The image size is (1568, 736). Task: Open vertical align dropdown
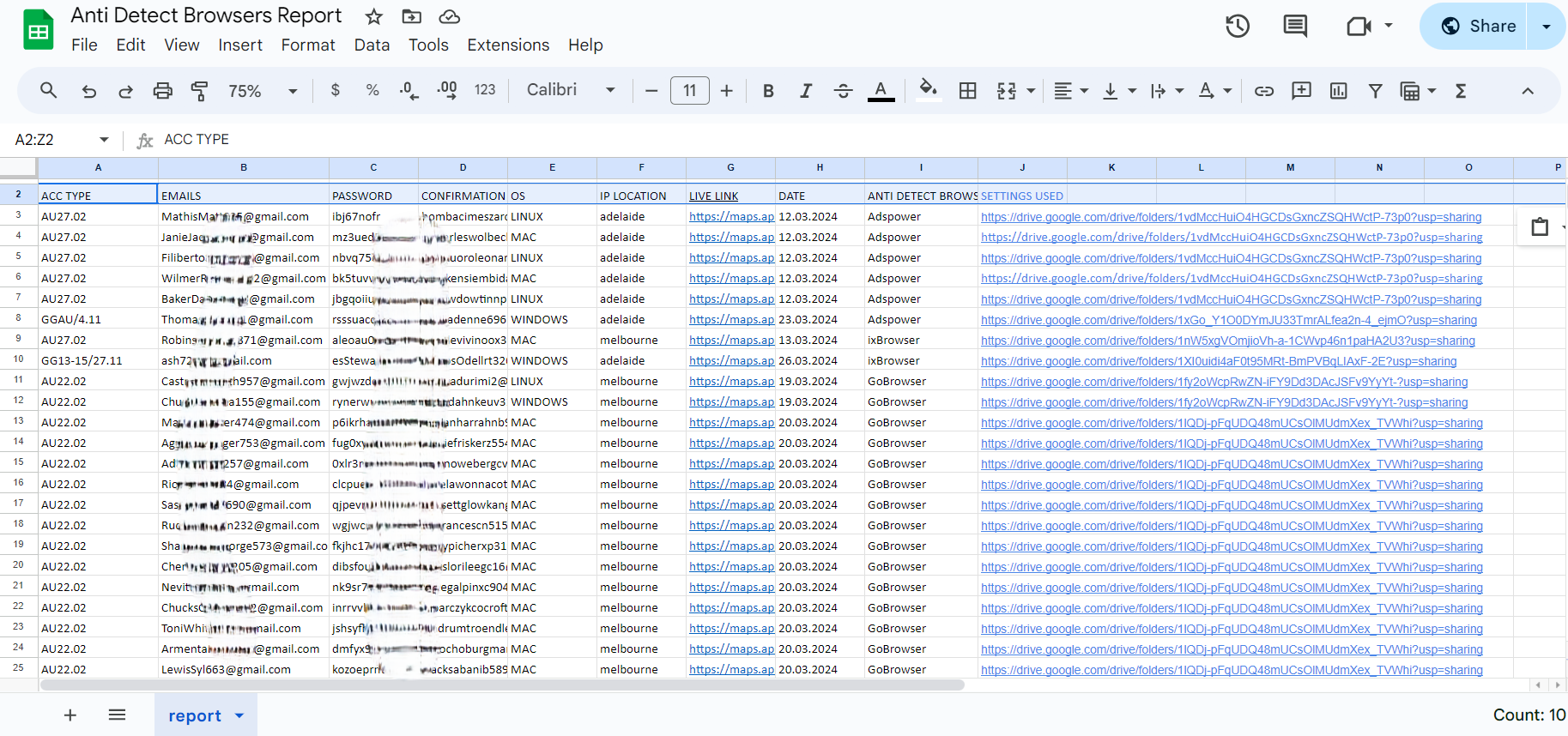1118,91
